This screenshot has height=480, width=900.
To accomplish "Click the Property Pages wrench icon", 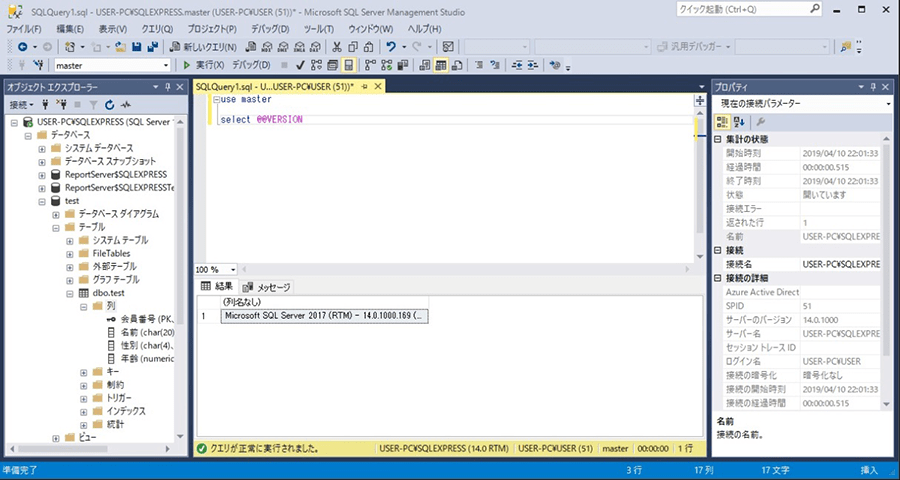I will point(761,121).
